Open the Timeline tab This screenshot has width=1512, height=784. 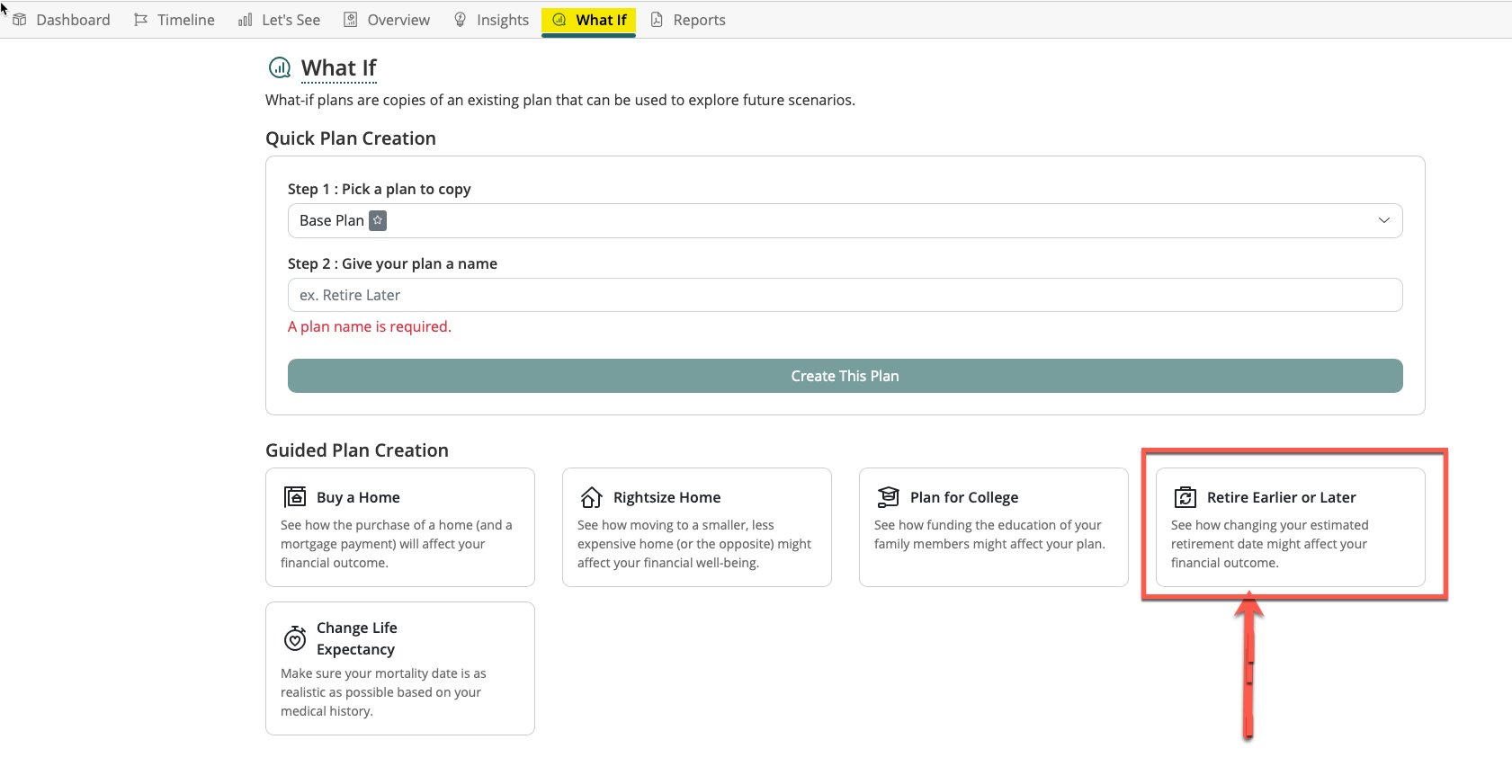point(174,20)
